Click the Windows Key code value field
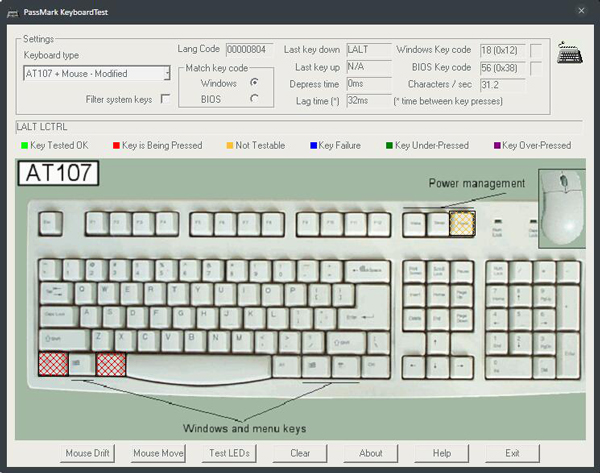 click(503, 50)
